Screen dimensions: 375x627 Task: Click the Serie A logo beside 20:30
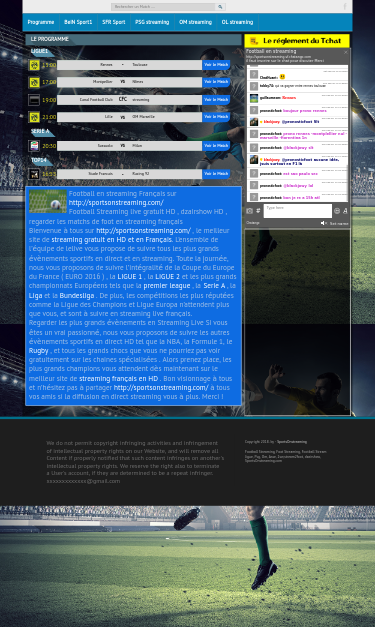point(34,146)
